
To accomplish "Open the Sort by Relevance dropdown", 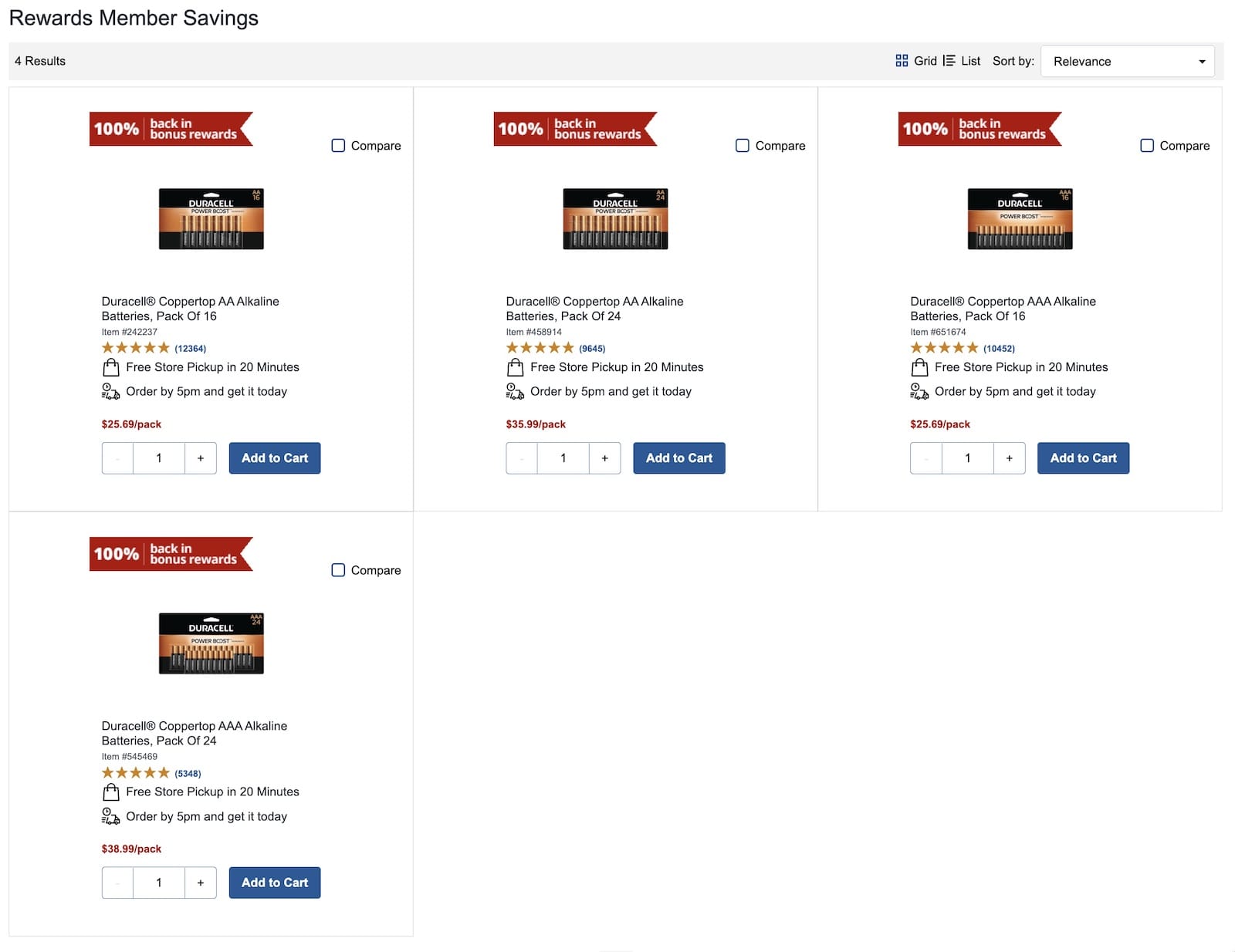I will 1126,61.
